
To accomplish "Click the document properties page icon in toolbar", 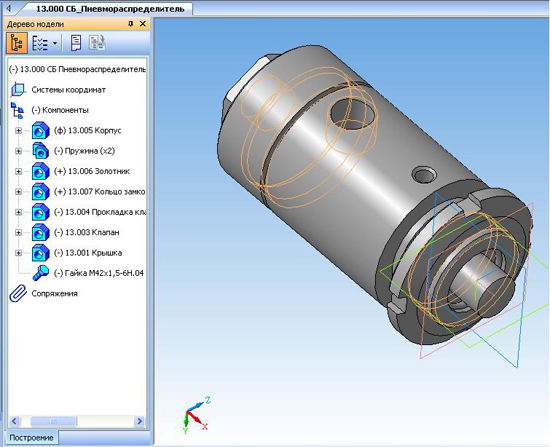I will coord(76,43).
